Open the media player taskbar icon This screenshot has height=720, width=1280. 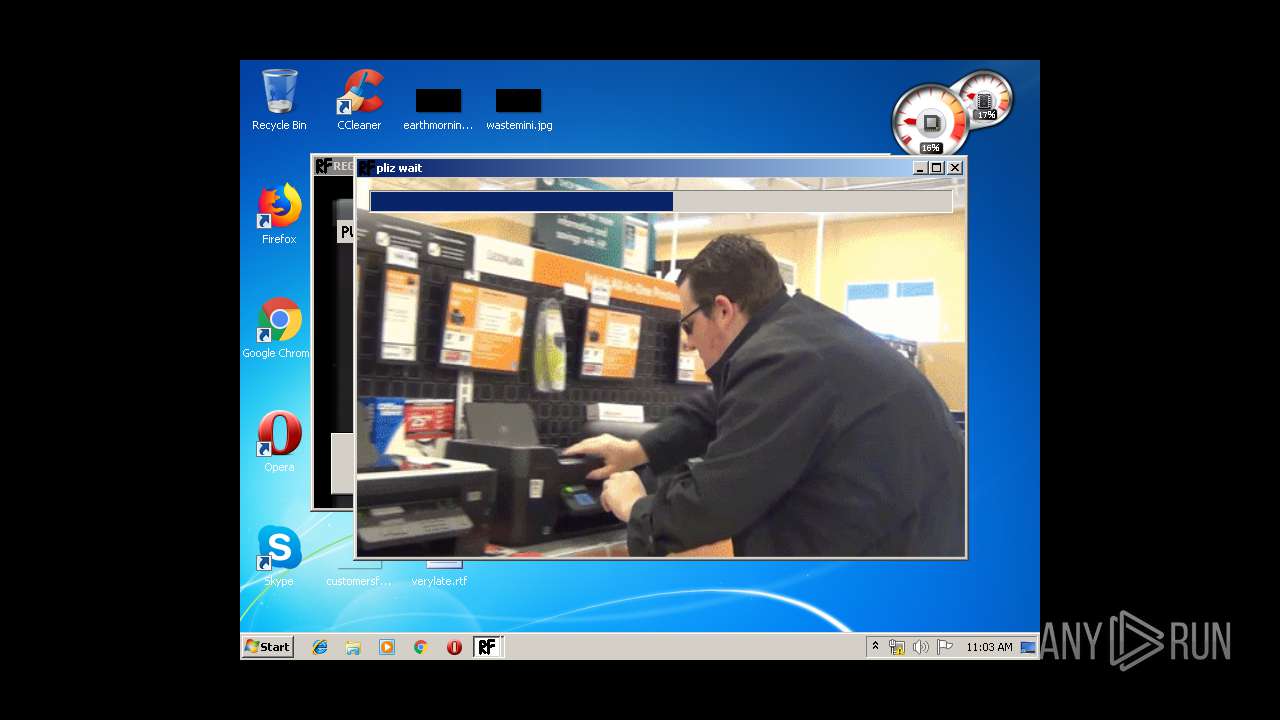pyautogui.click(x=387, y=647)
